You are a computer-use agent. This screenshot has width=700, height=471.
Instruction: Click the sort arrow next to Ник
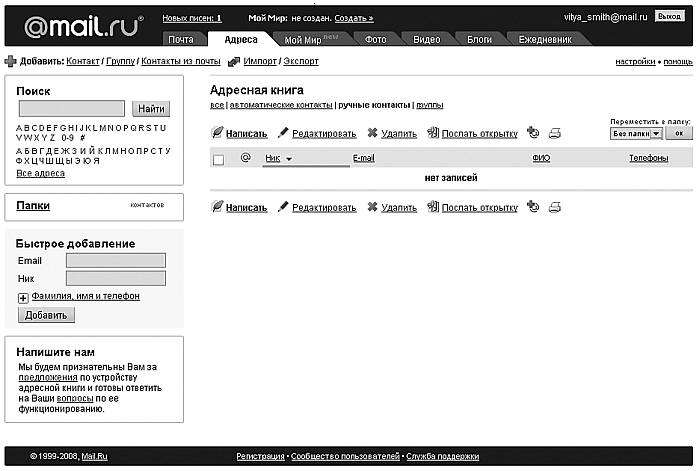pyautogui.click(x=289, y=159)
